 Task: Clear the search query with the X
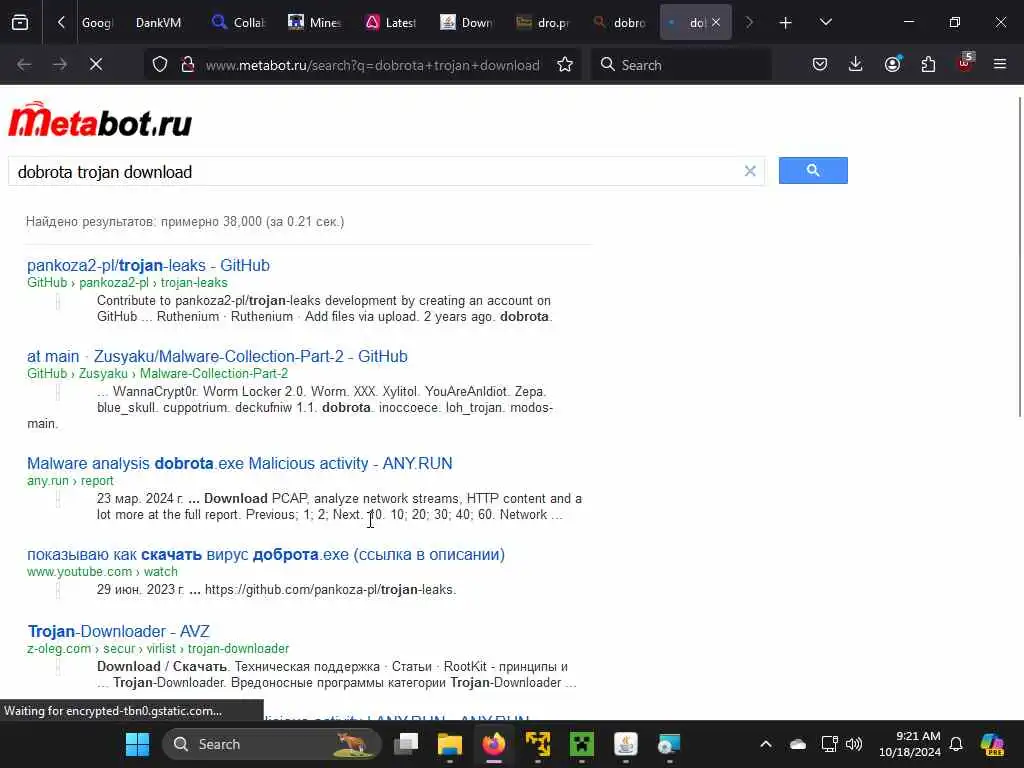[x=750, y=171]
